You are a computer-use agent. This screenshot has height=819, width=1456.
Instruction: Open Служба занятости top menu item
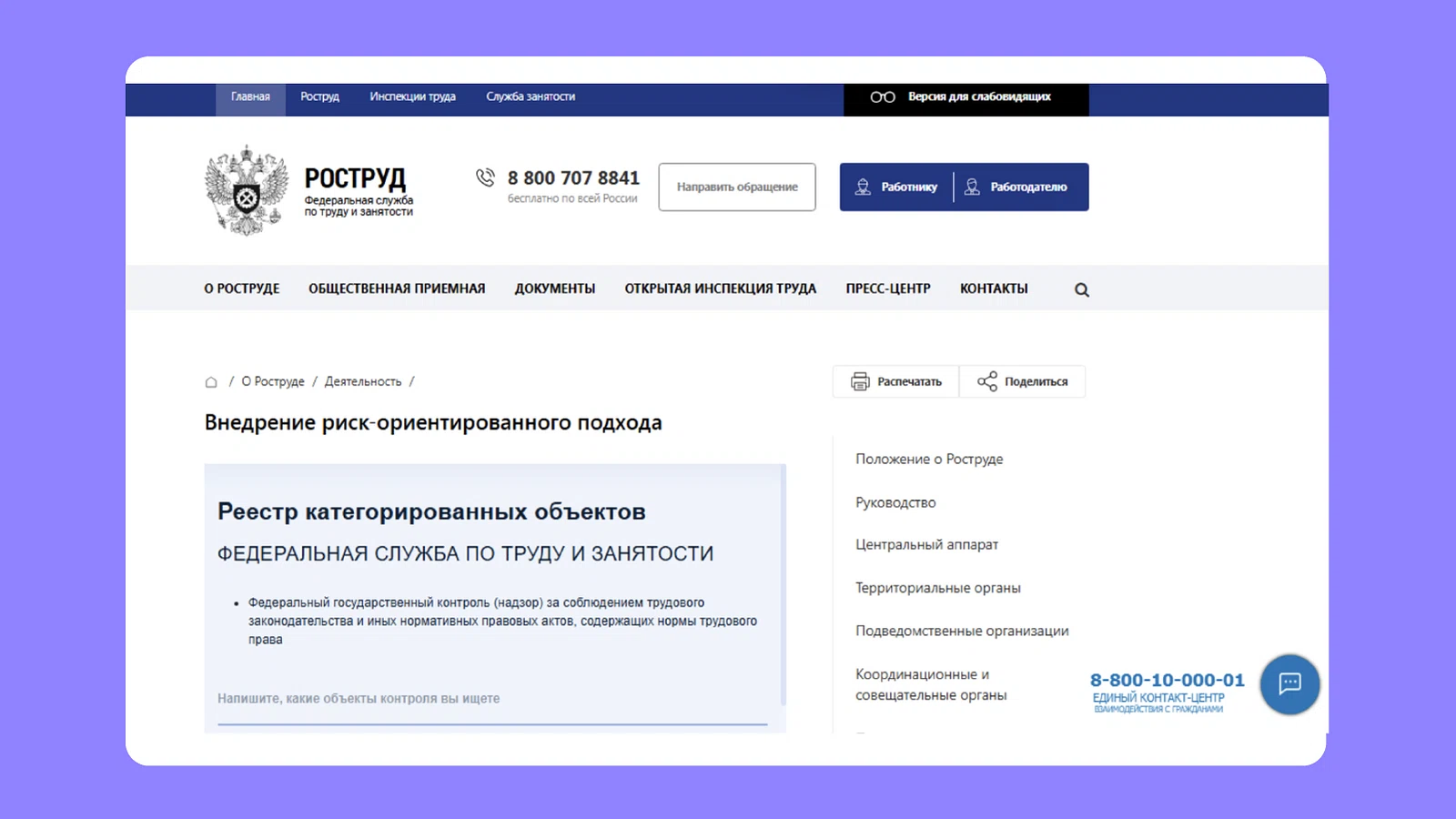pos(531,96)
